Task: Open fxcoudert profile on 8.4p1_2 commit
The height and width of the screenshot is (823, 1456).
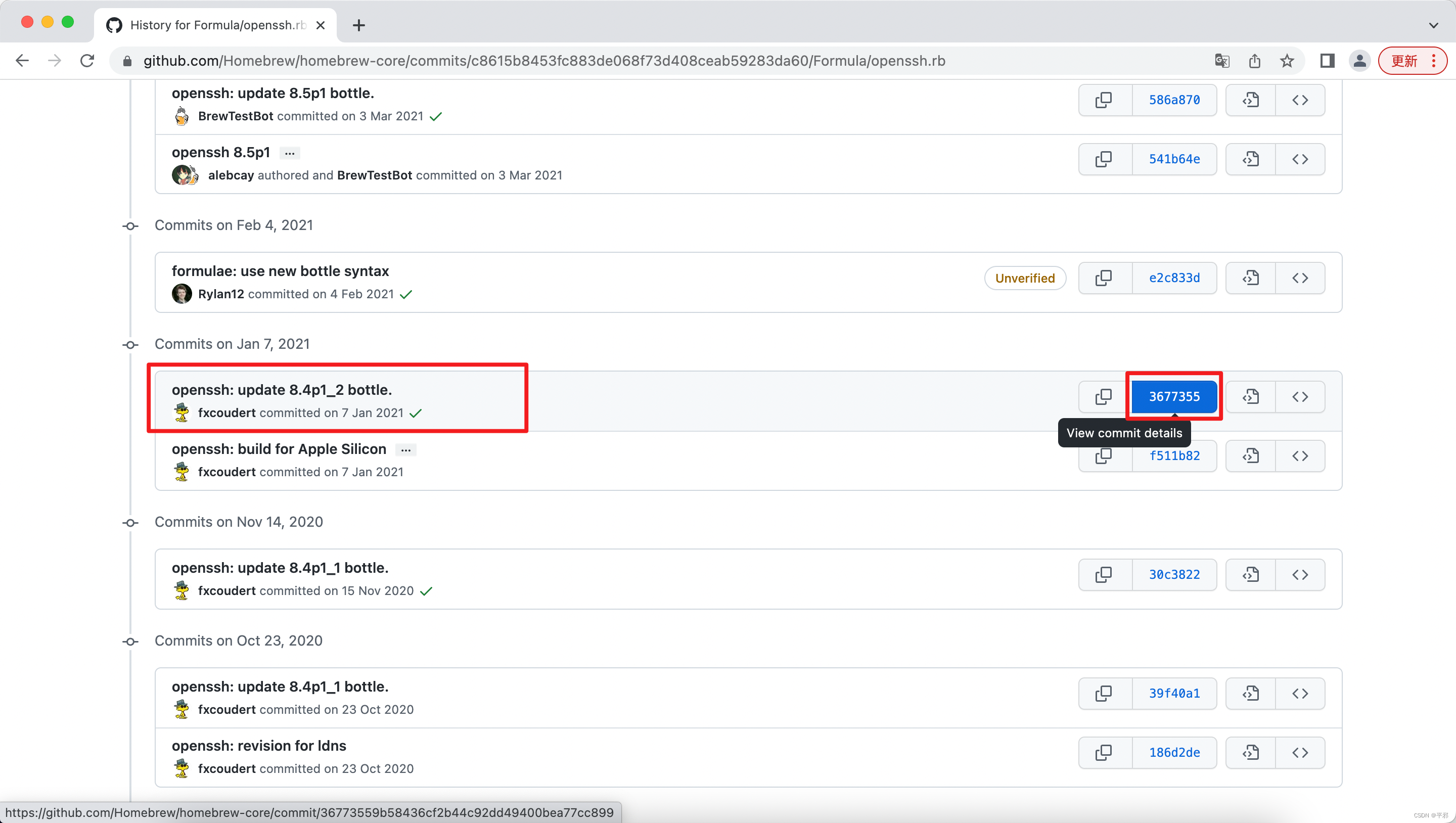Action: pyautogui.click(x=226, y=413)
